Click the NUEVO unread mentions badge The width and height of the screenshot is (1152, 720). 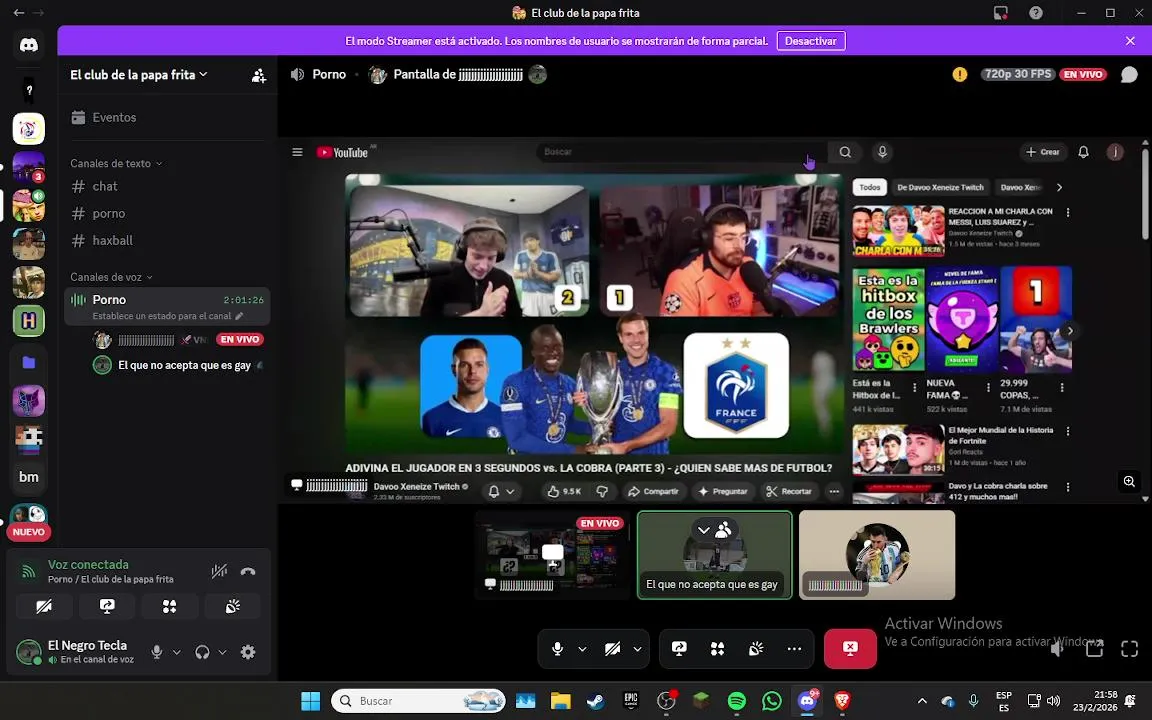point(29,532)
